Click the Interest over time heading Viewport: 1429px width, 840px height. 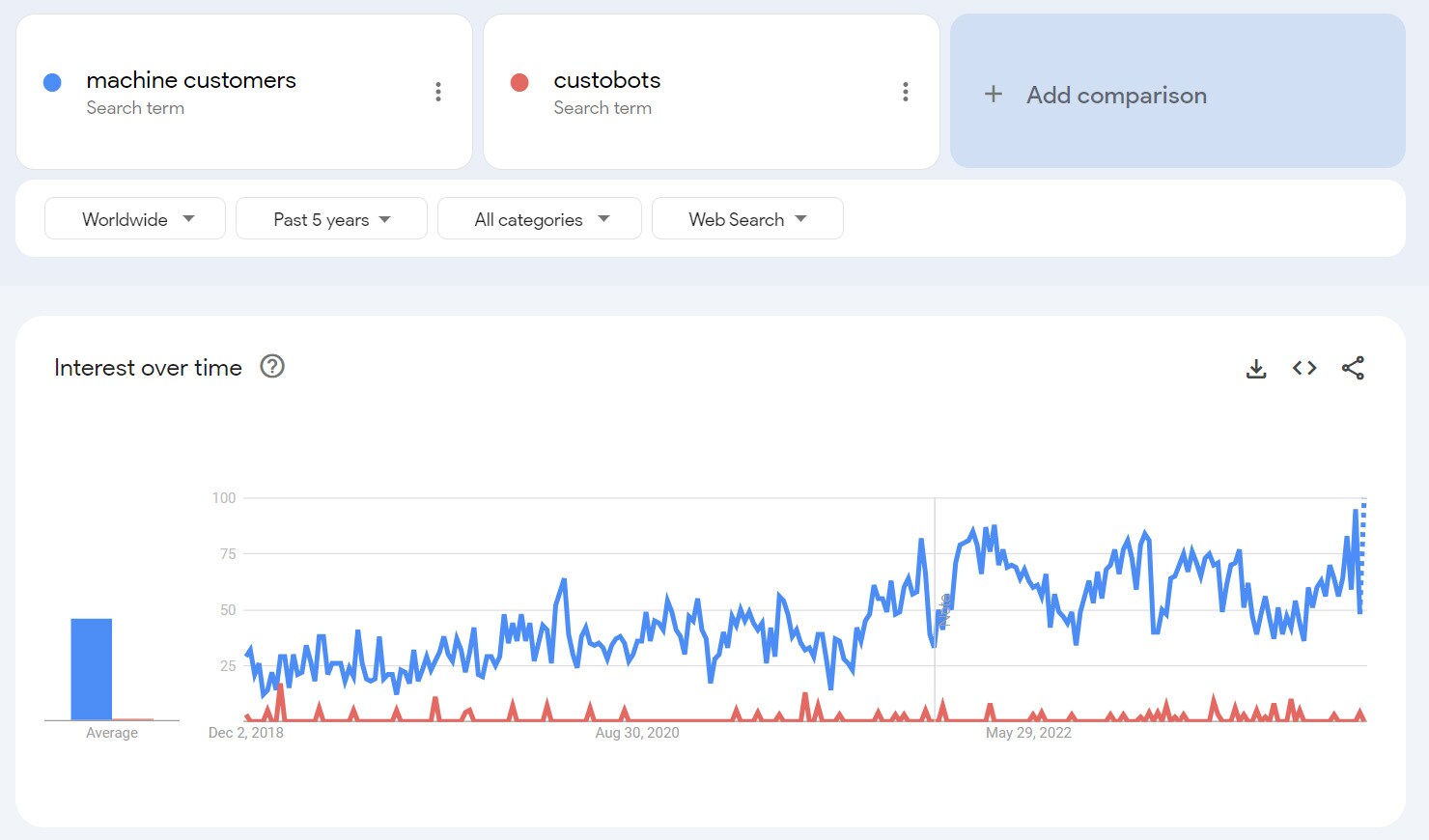147,367
